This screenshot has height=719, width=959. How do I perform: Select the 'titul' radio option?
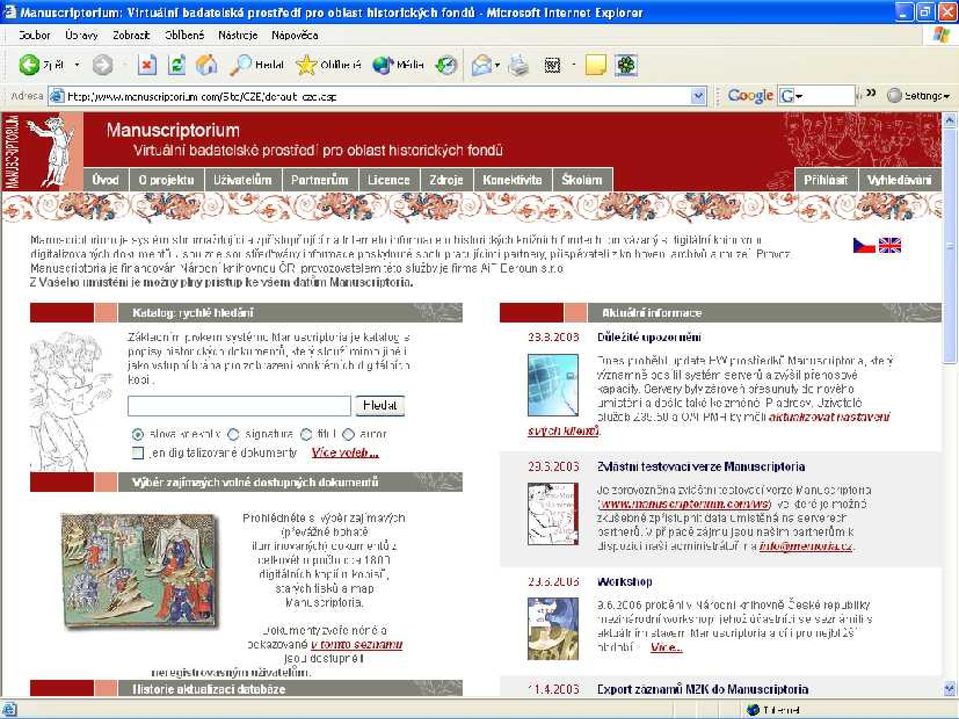306,434
